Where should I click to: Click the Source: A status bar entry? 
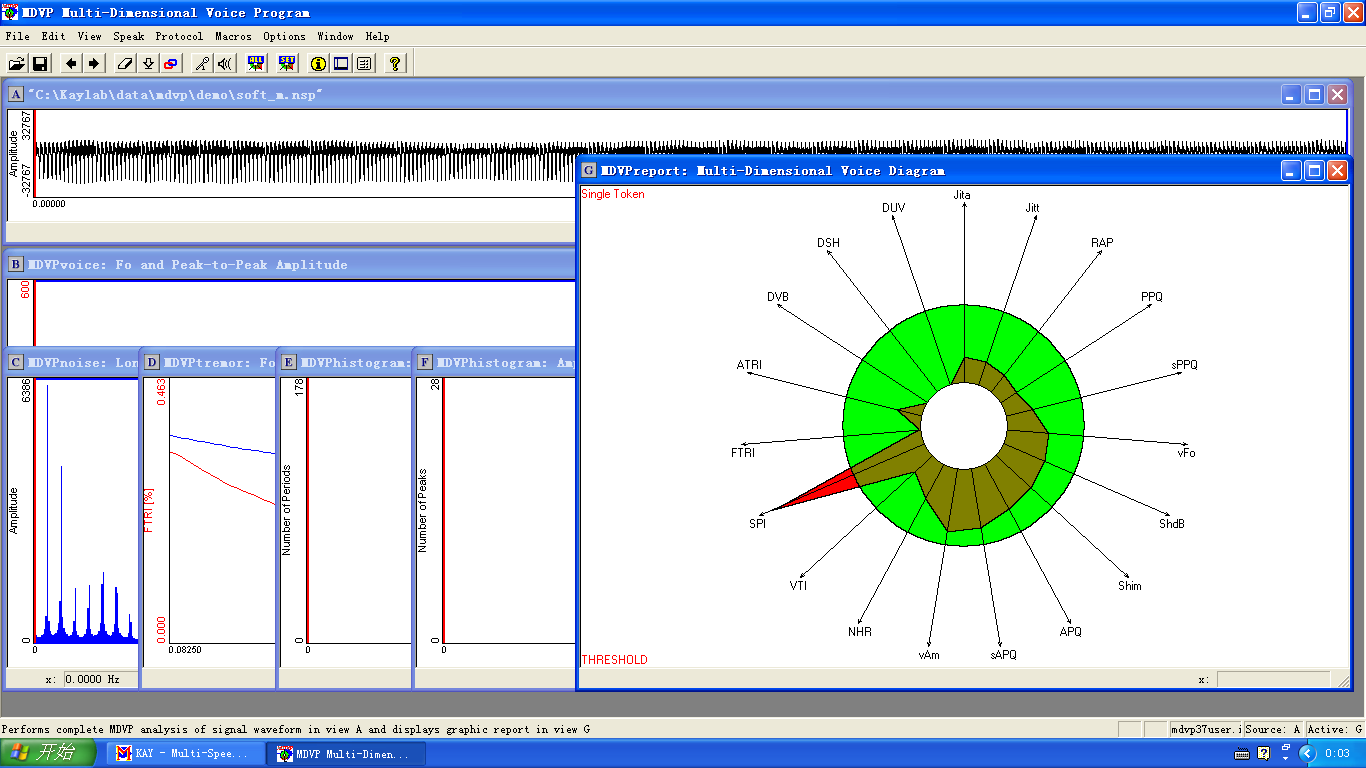point(1273,730)
